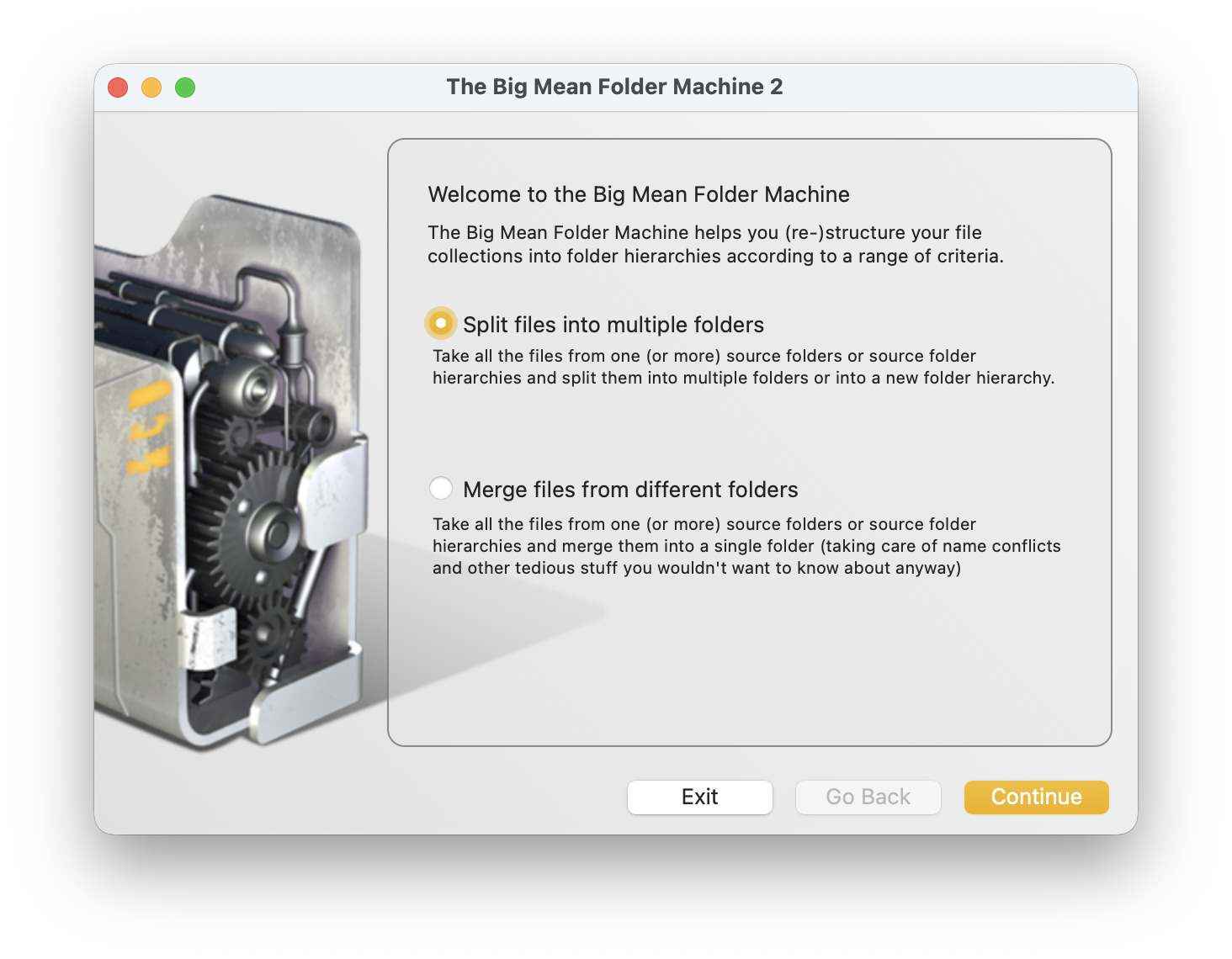Click the 'Welcome to the Big Mean Folder Machine' heading
Viewport: 1232px width, 959px height.
click(x=639, y=194)
